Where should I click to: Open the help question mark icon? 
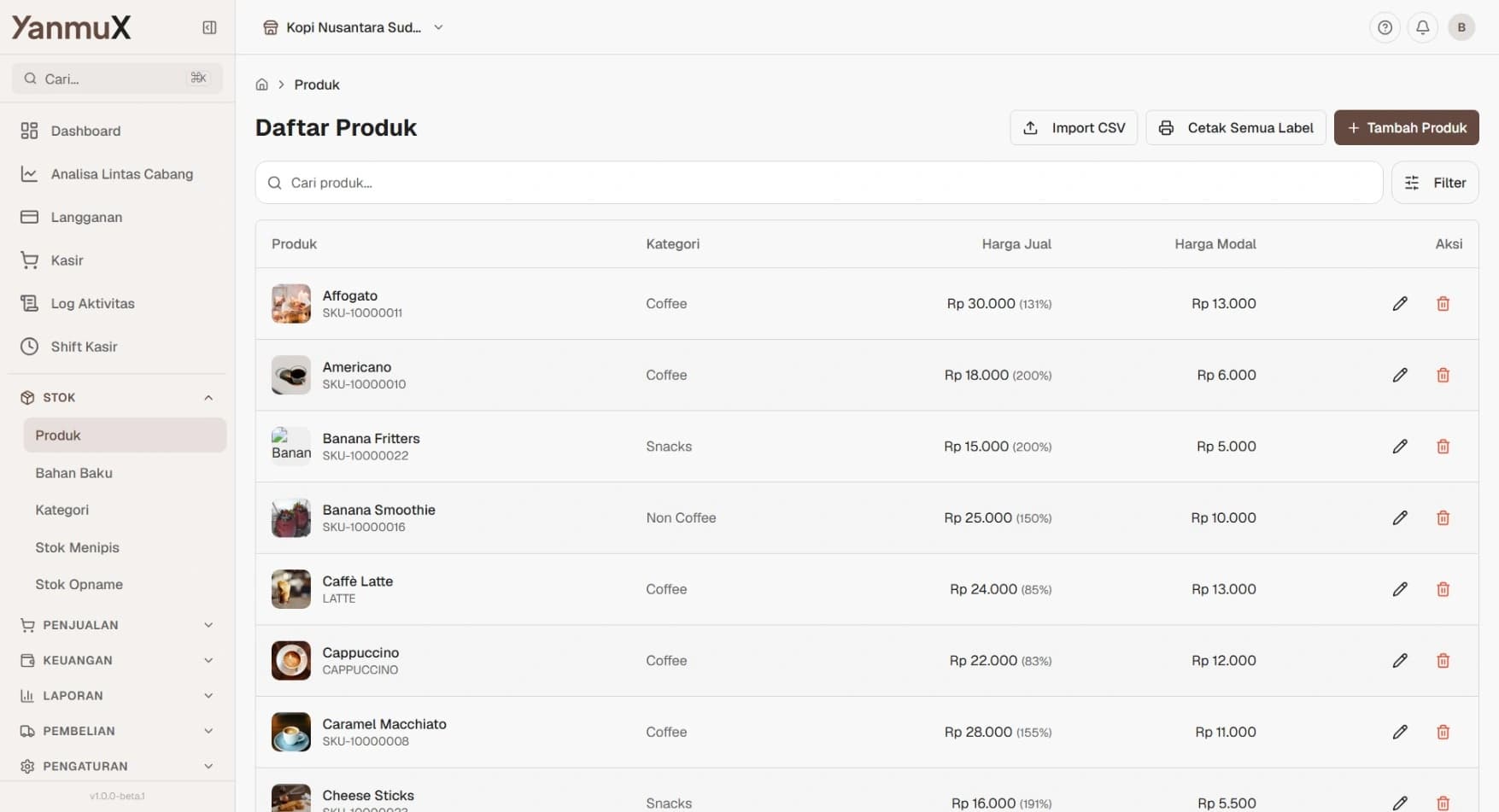[x=1385, y=27]
